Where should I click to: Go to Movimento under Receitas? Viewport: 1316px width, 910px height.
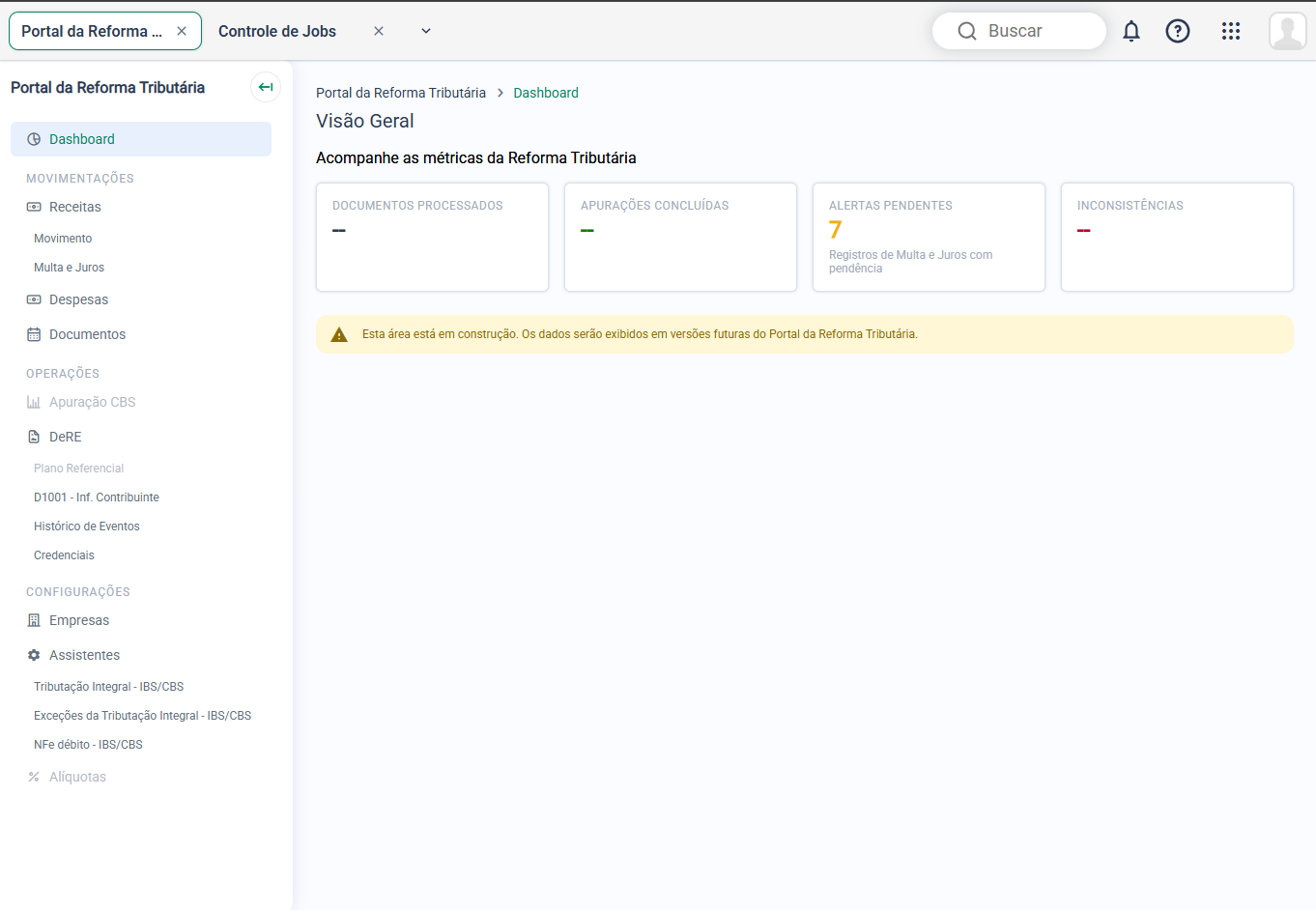click(x=63, y=239)
